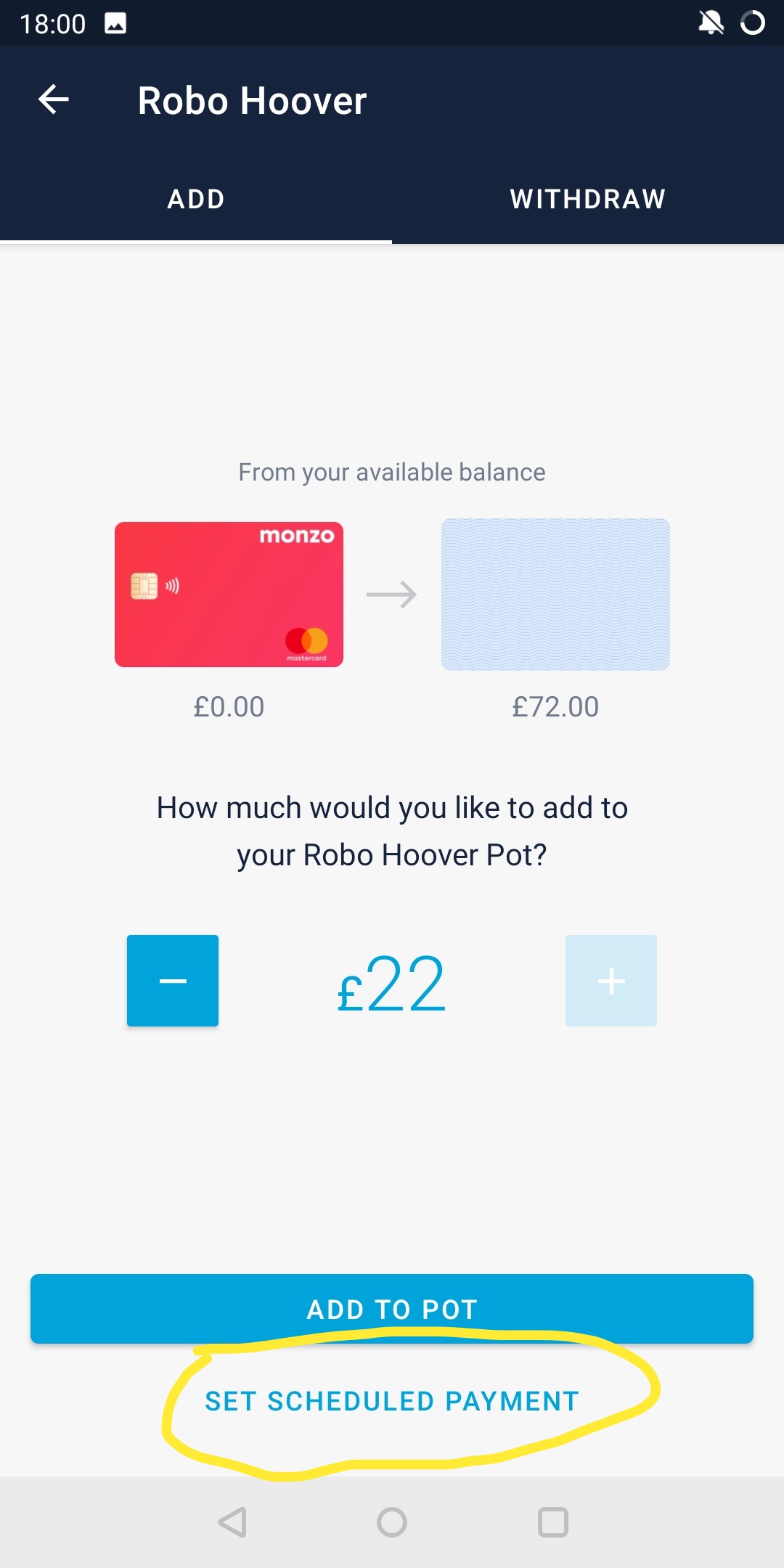This screenshot has width=784, height=1568.
Task: Switch to the WITHDRAW tab
Action: [x=588, y=199]
